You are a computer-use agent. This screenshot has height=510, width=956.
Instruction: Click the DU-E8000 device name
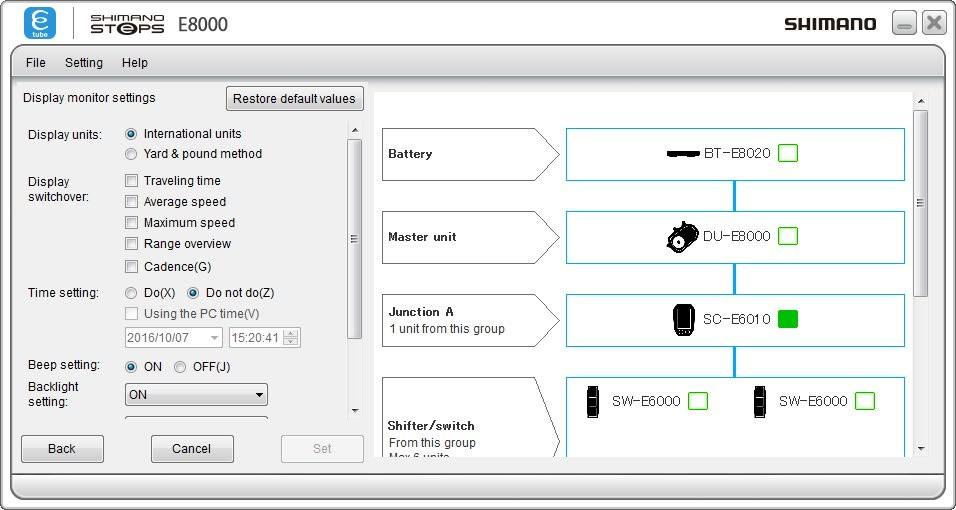tap(737, 237)
